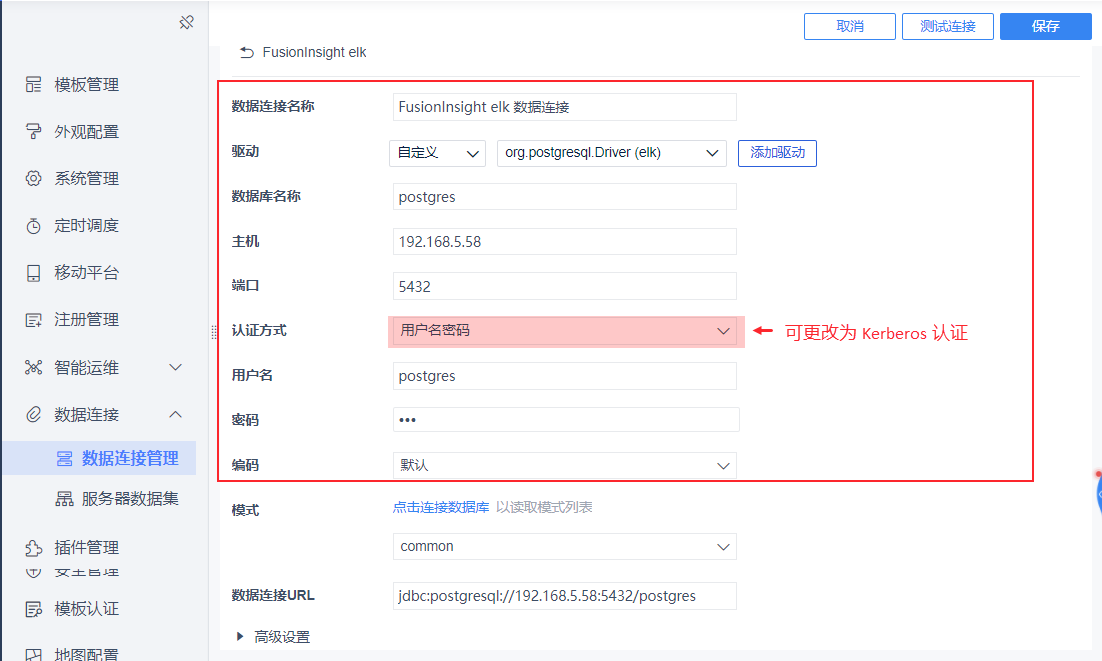
Task: Click the 智能运维 node icon
Action: pos(34,367)
